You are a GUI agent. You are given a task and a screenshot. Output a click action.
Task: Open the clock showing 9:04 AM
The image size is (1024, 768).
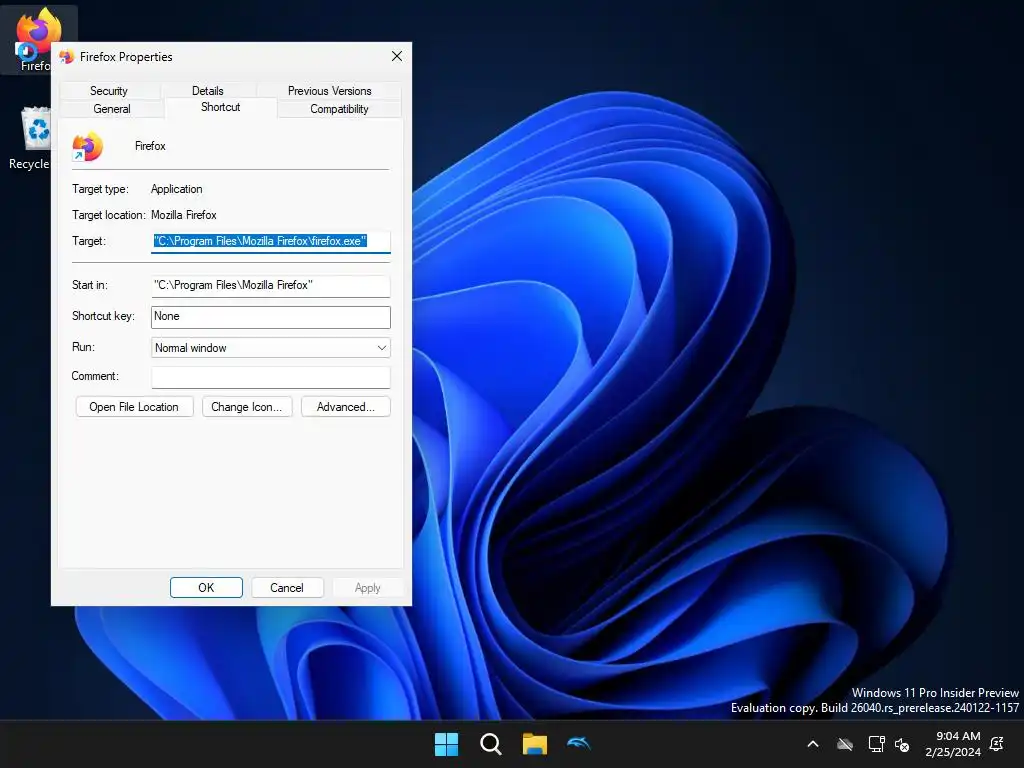click(953, 744)
